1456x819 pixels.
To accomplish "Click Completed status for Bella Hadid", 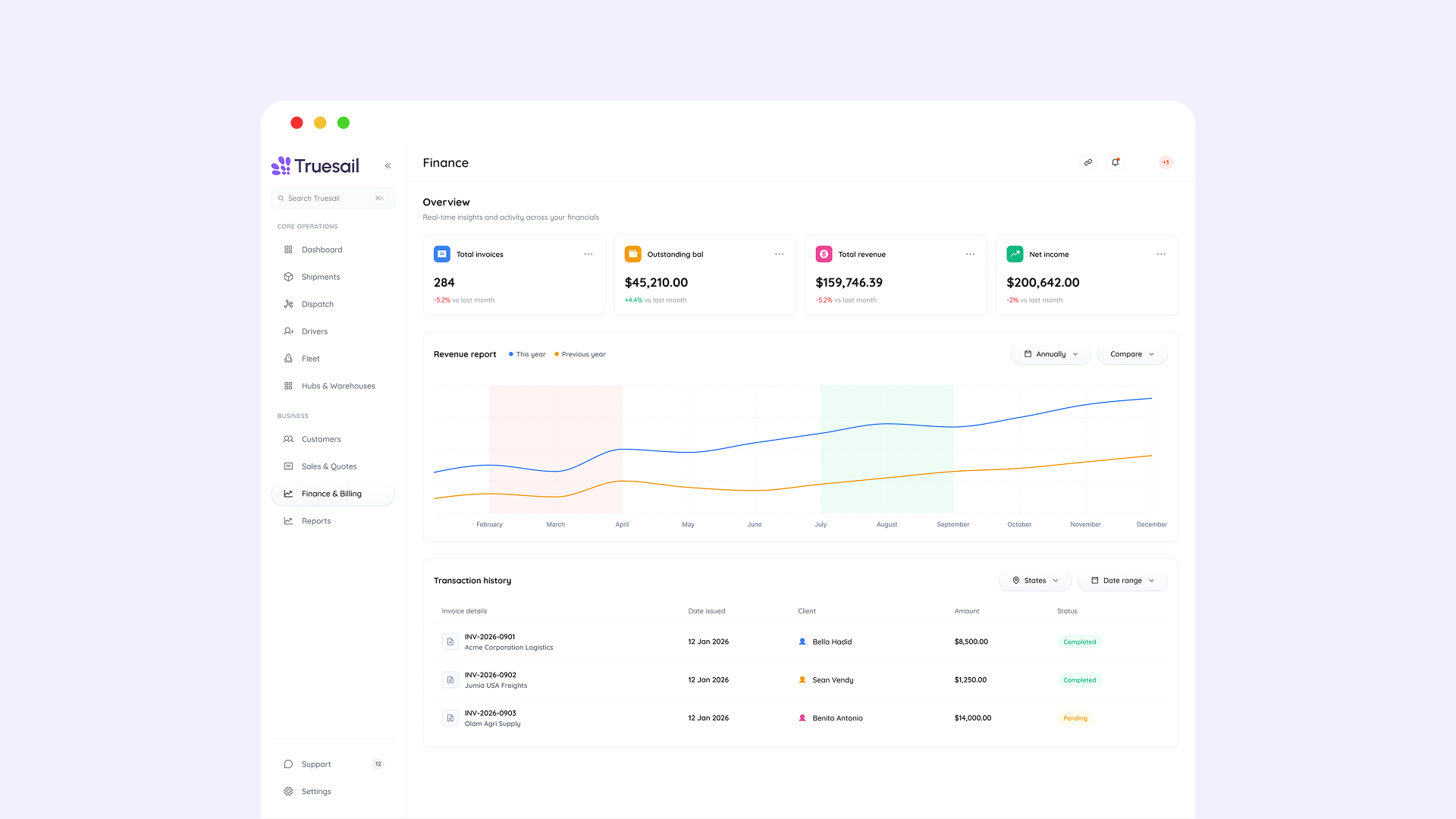I will [1079, 642].
